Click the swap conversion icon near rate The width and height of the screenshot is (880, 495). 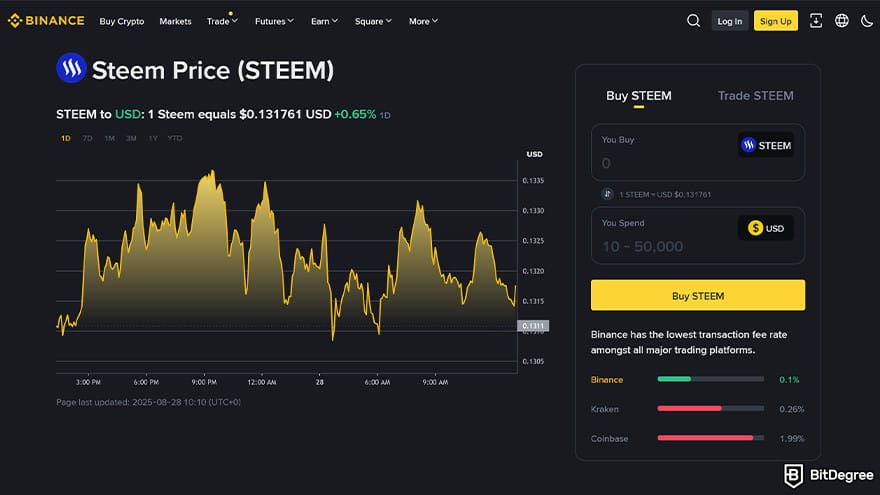pyautogui.click(x=607, y=194)
